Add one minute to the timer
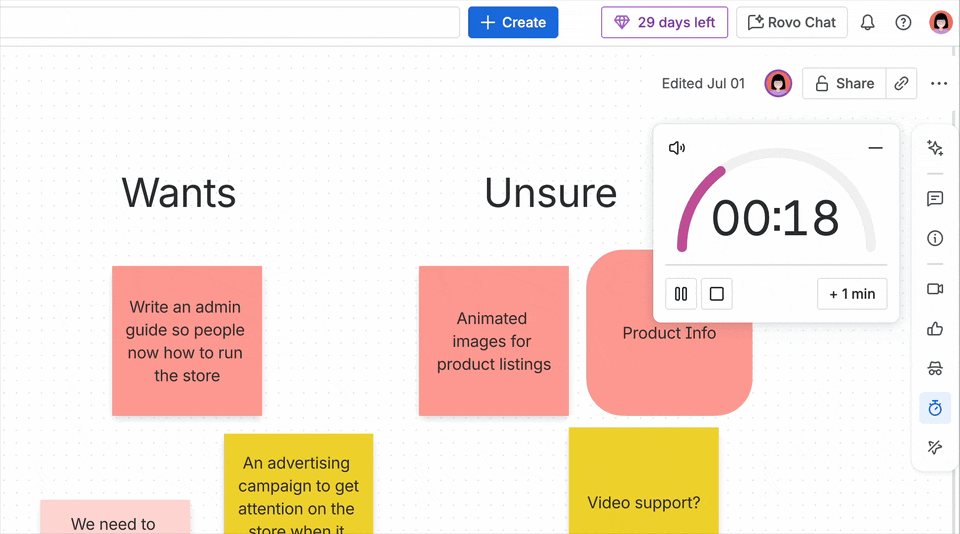Viewport: 960px width, 534px height. click(x=852, y=294)
